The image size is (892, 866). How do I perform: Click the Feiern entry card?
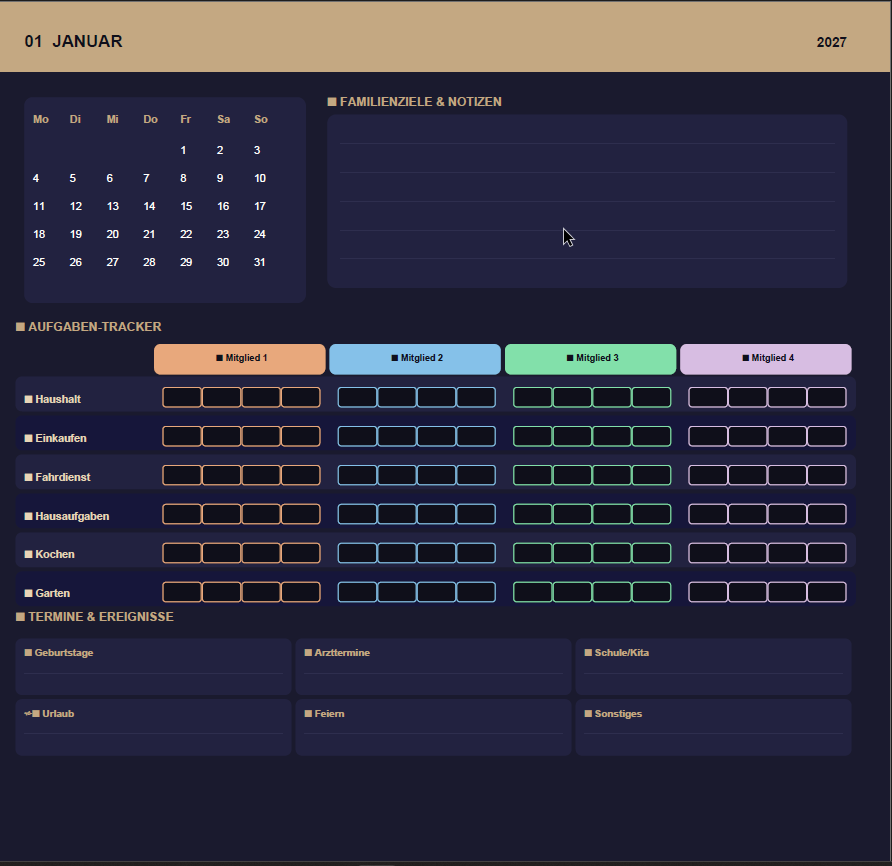pyautogui.click(x=433, y=727)
